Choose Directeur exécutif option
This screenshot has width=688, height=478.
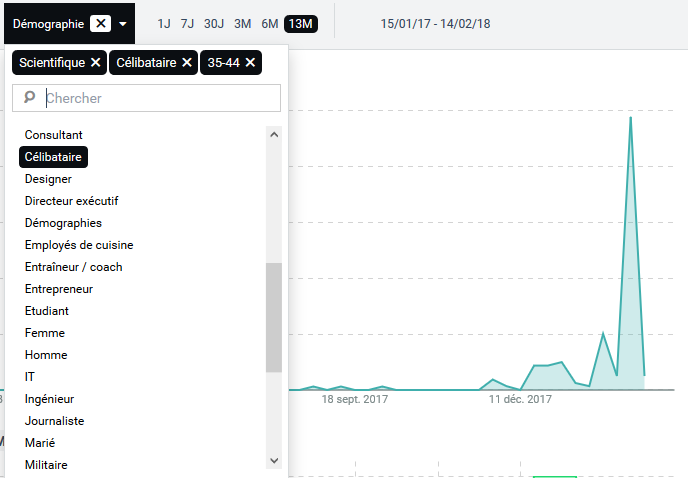[x=72, y=201]
